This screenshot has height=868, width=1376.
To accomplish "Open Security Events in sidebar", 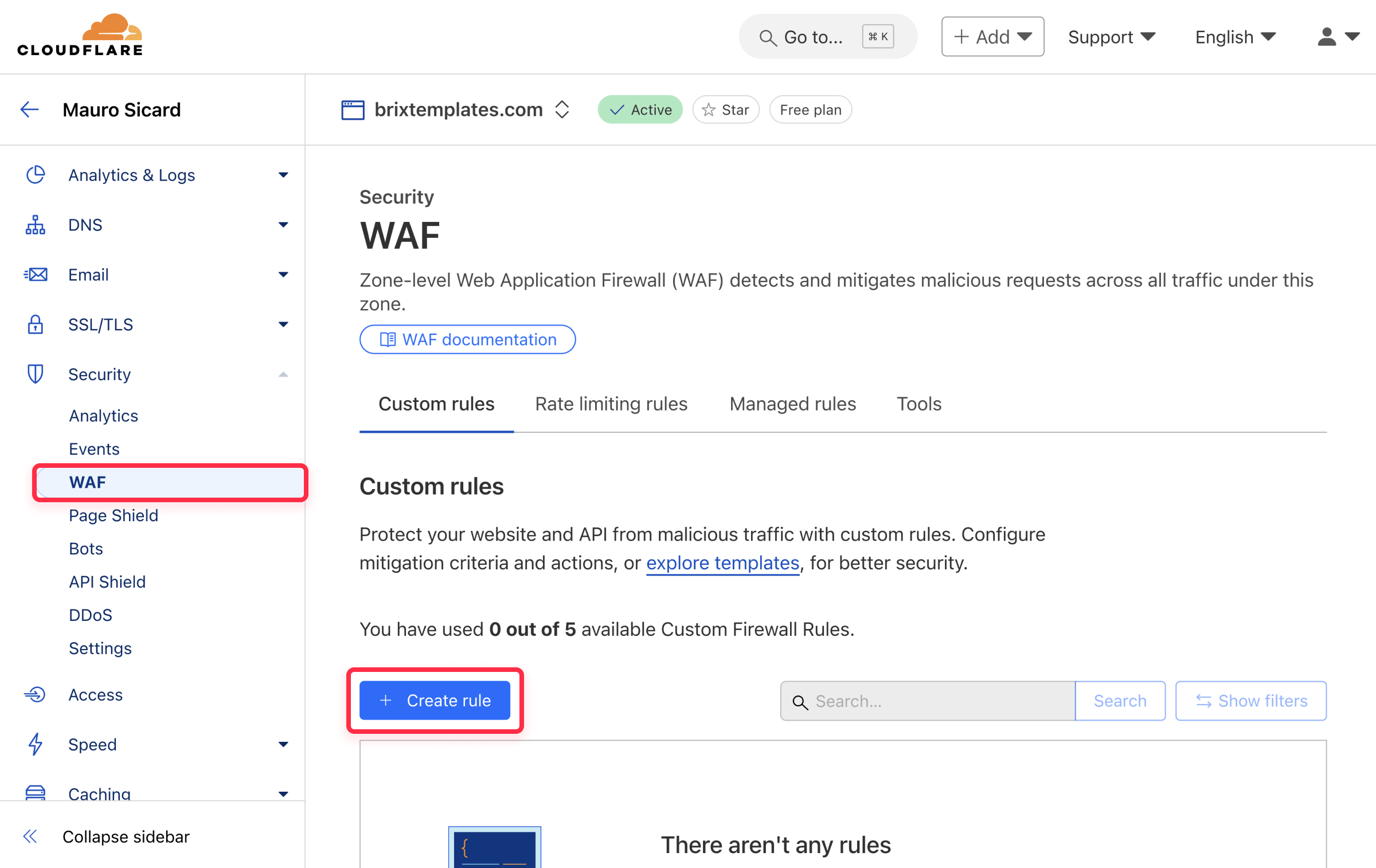I will tap(94, 449).
